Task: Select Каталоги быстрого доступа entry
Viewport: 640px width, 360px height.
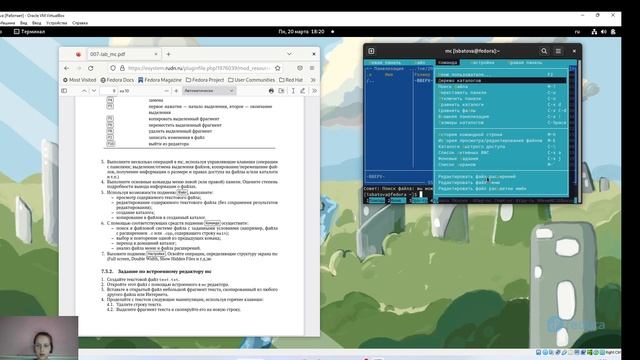Action: [x=502, y=147]
